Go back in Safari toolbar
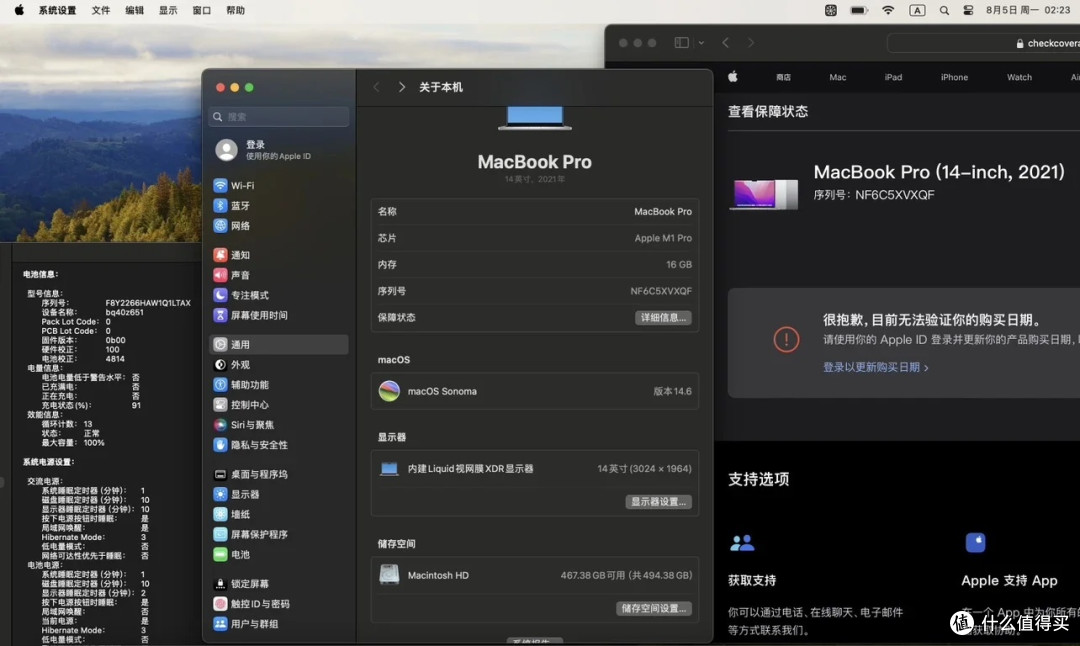Image resolution: width=1080 pixels, height=646 pixels. pos(725,43)
